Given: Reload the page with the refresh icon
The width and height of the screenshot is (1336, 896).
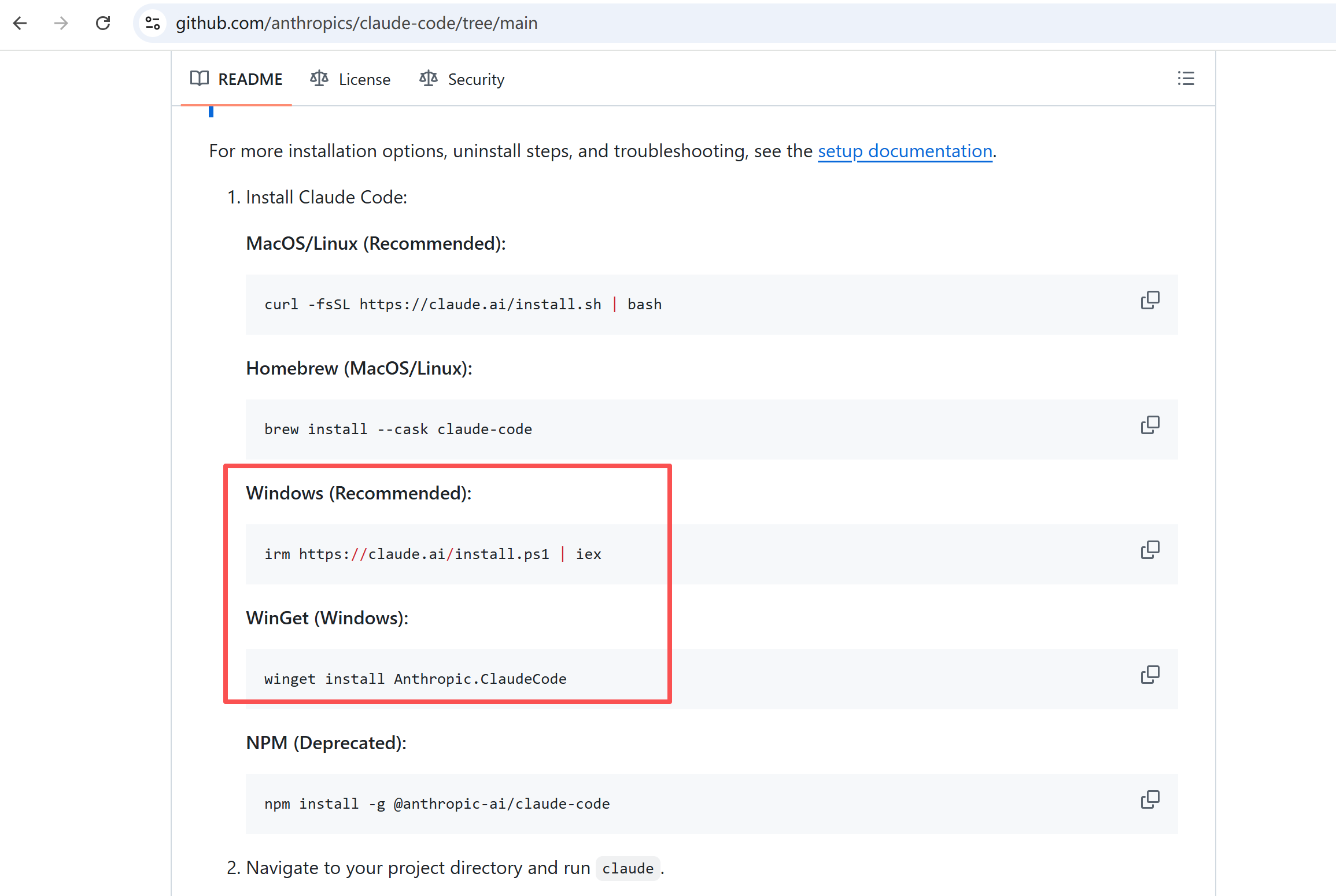Looking at the screenshot, I should (103, 23).
